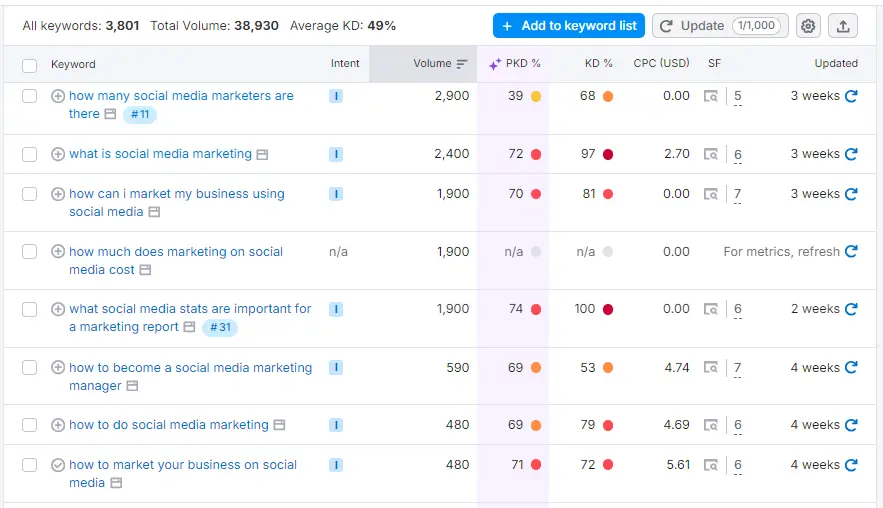Click the #11 position badge
883x508 pixels.
coord(140,115)
